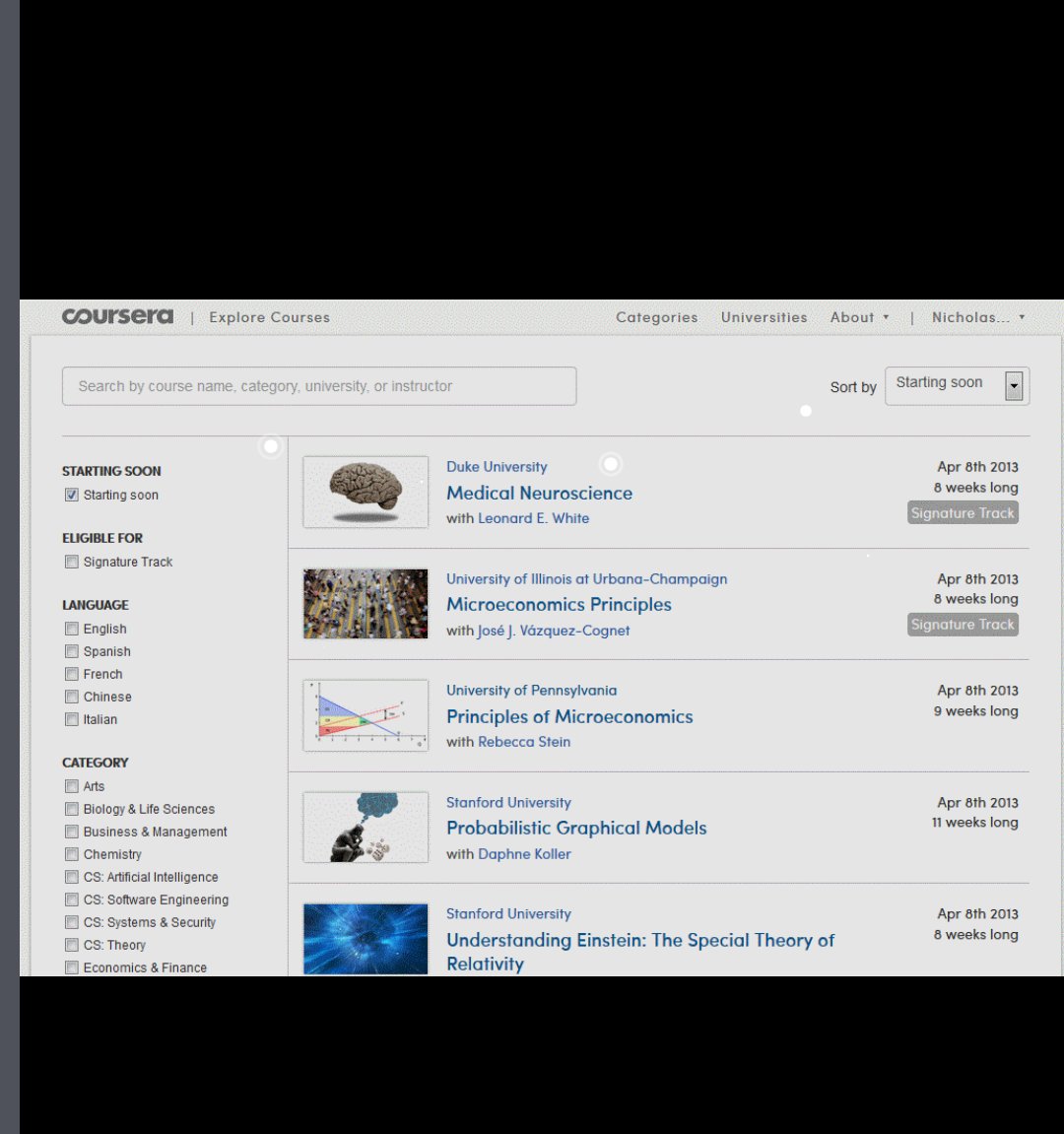
Task: Select Business & Management category checkbox
Action: tap(72, 832)
